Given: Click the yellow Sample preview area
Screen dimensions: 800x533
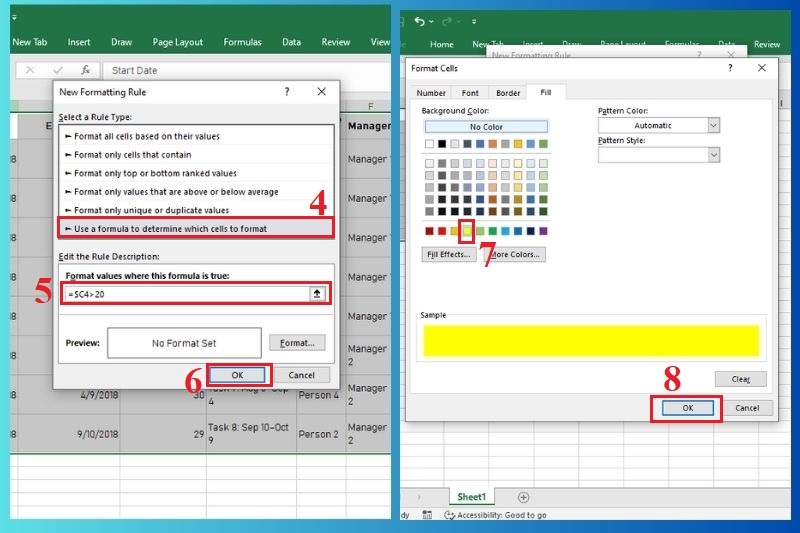Looking at the screenshot, I should pos(591,341).
